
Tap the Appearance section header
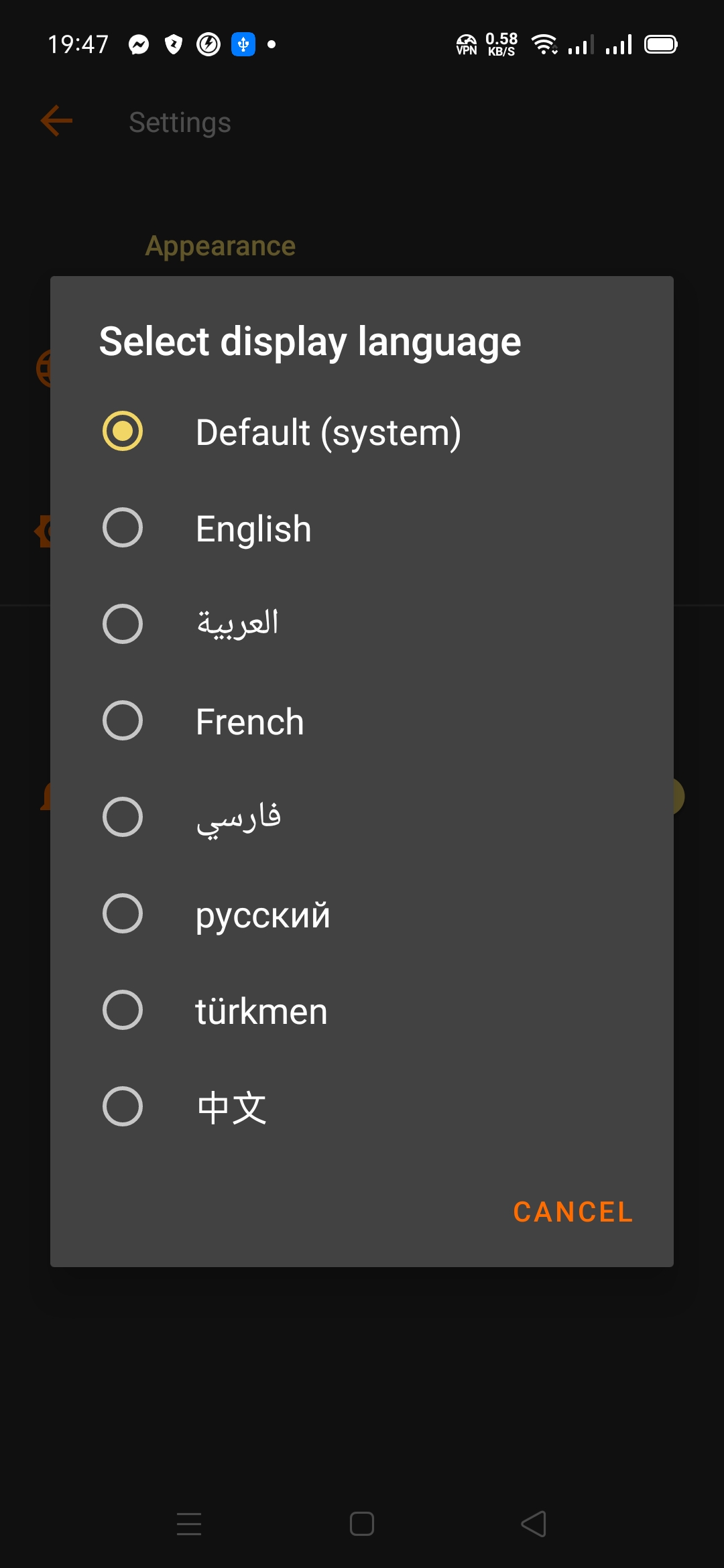click(x=221, y=246)
